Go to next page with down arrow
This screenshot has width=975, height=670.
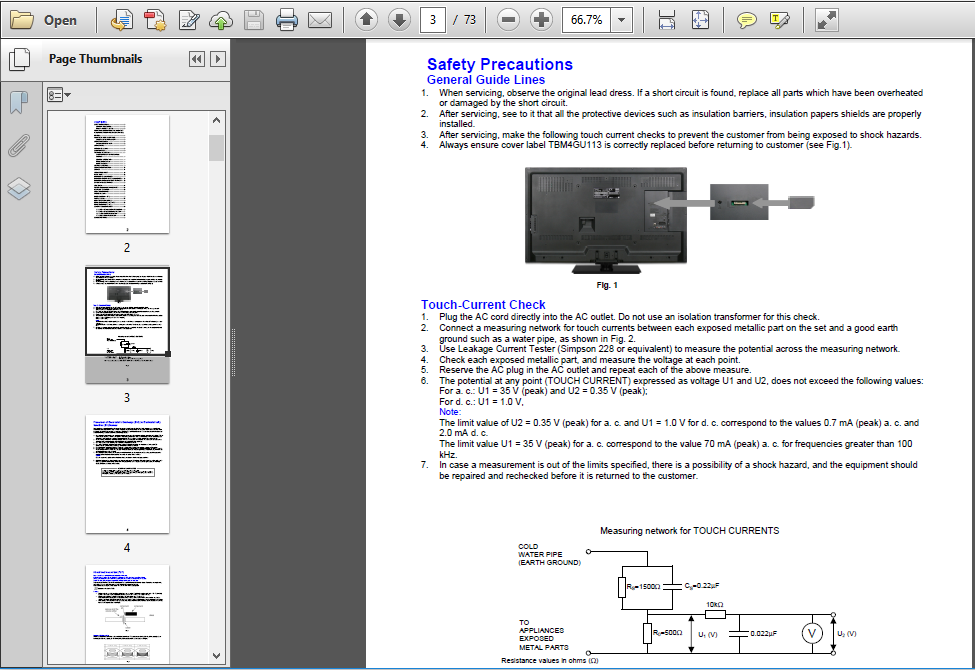coord(399,20)
